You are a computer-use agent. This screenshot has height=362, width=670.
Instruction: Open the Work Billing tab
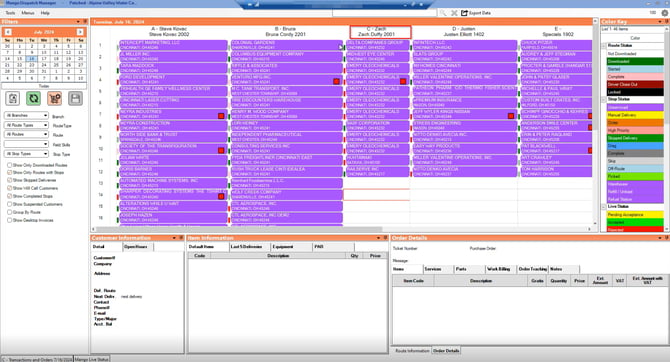click(x=500, y=269)
